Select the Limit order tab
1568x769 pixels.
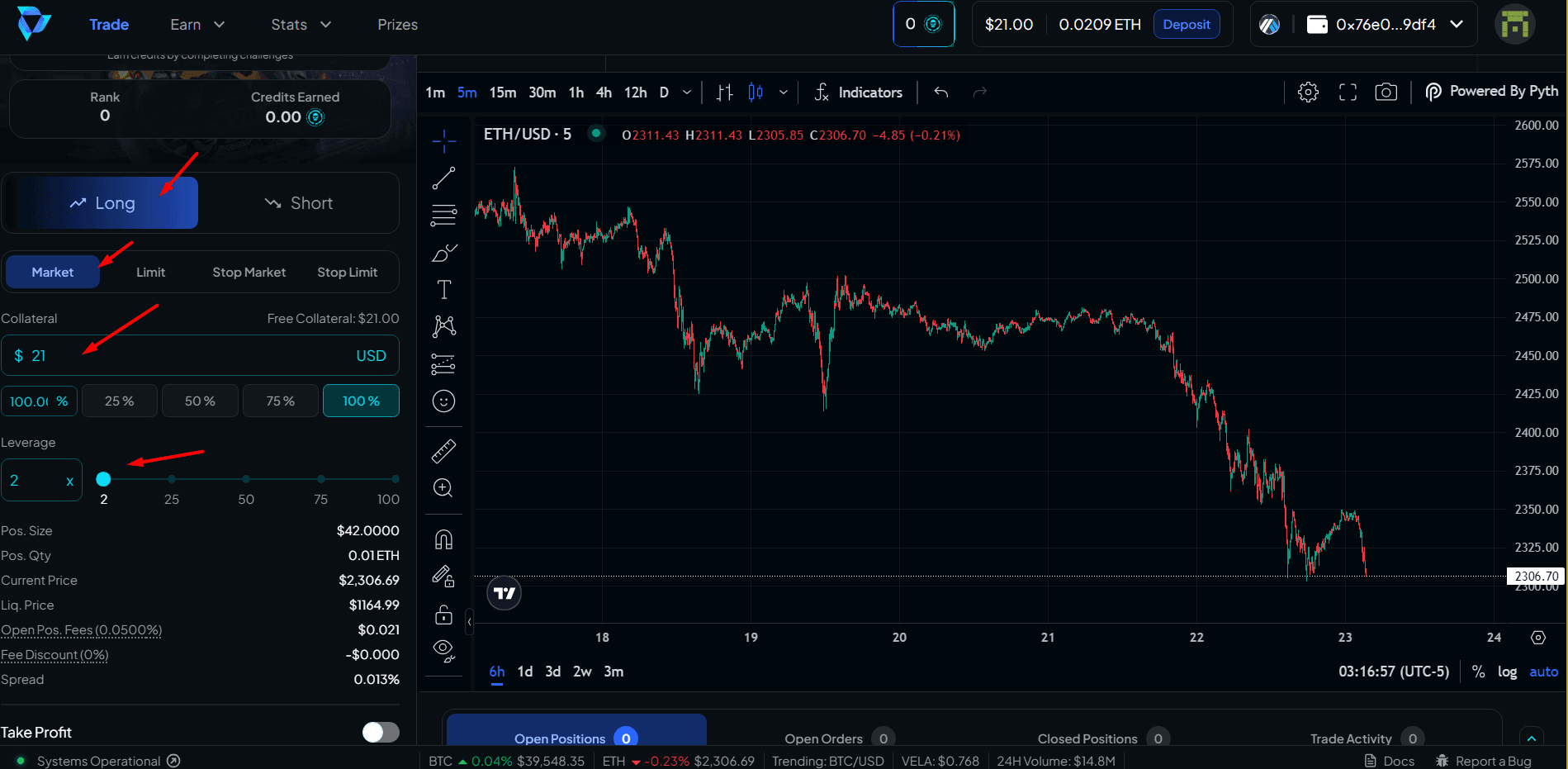(150, 272)
